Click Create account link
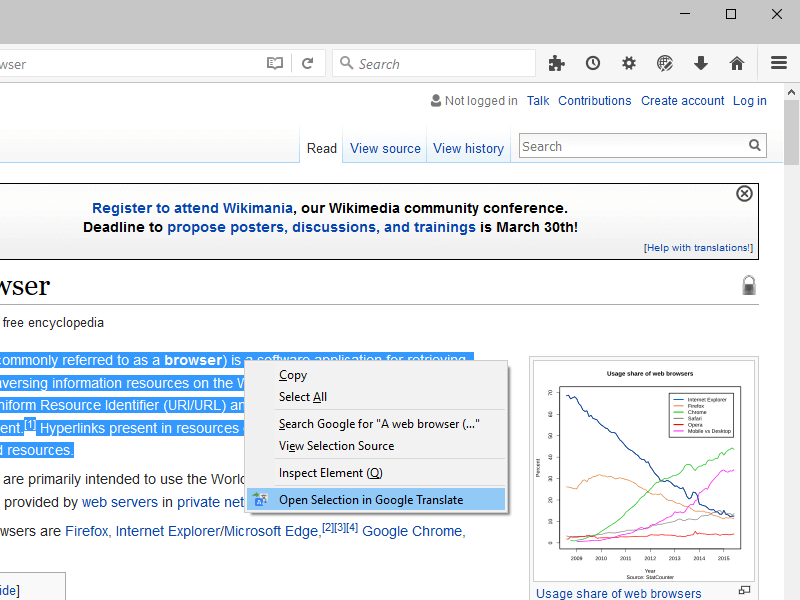Viewport: 800px width, 600px height. 682,101
